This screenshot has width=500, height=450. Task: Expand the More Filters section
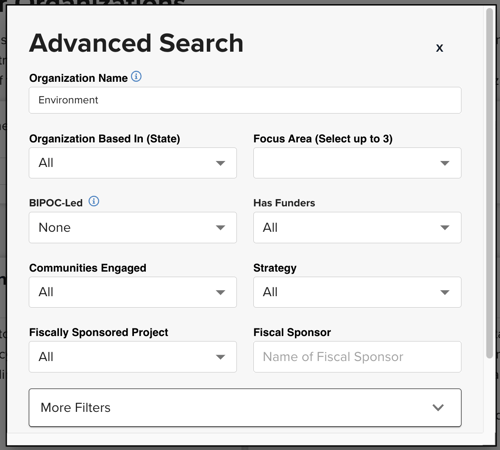click(245, 408)
